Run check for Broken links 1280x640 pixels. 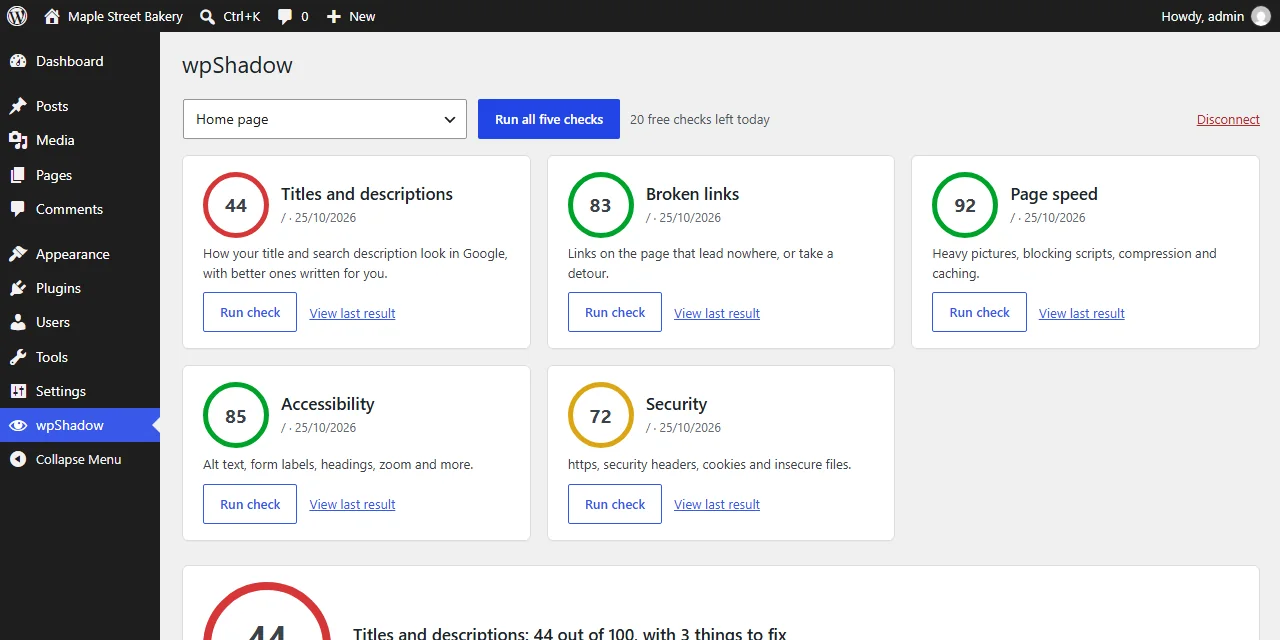(x=615, y=312)
